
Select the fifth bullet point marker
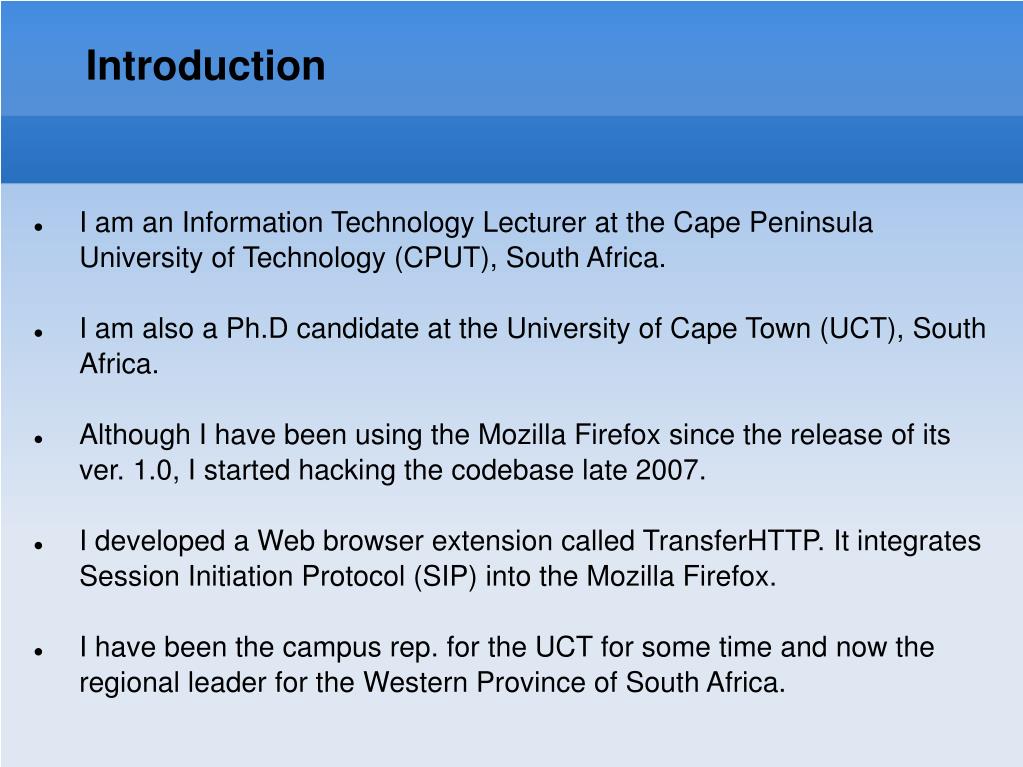(38, 652)
